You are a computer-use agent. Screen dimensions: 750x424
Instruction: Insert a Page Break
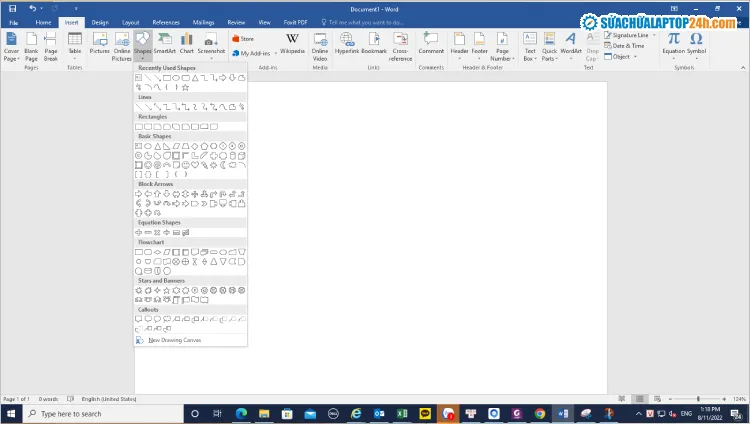51,46
